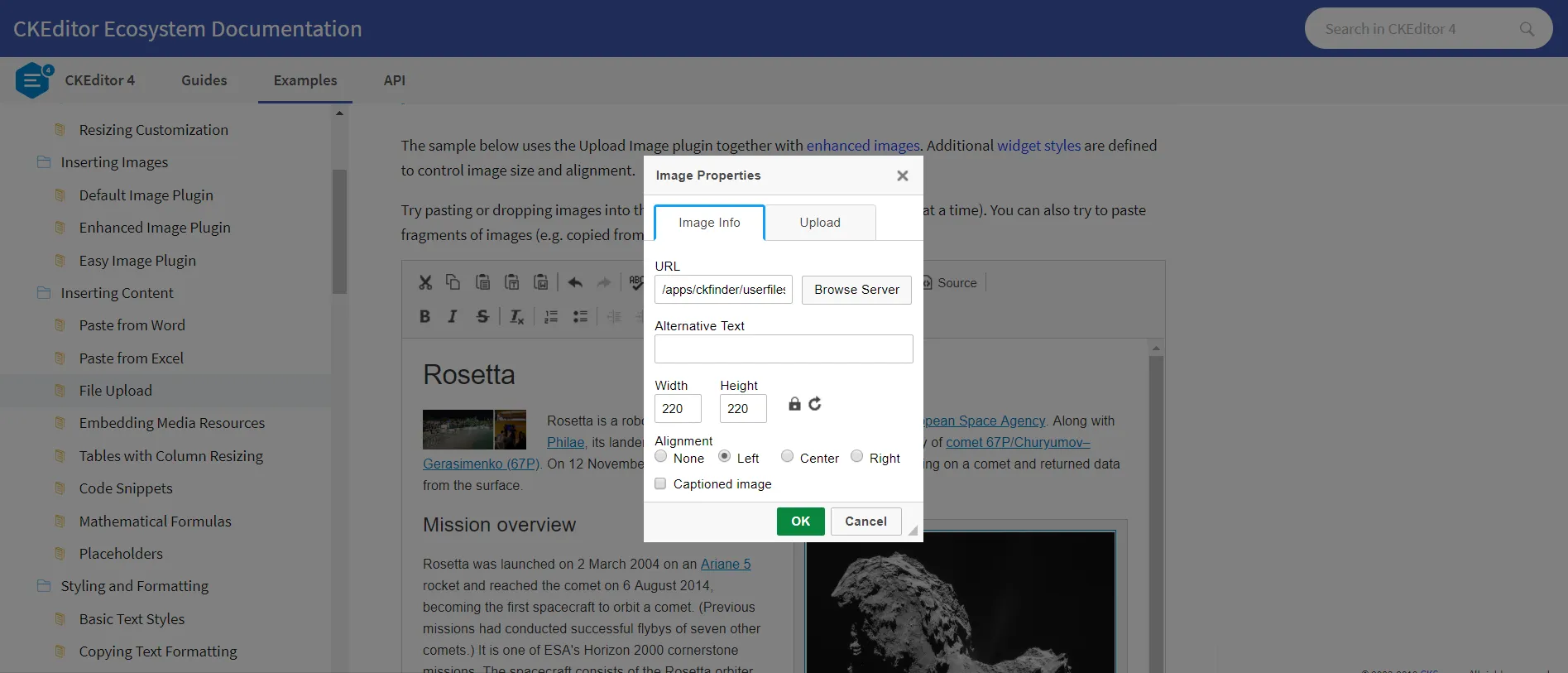
Task: Enable the Captioned image checkbox
Action: pos(660,483)
